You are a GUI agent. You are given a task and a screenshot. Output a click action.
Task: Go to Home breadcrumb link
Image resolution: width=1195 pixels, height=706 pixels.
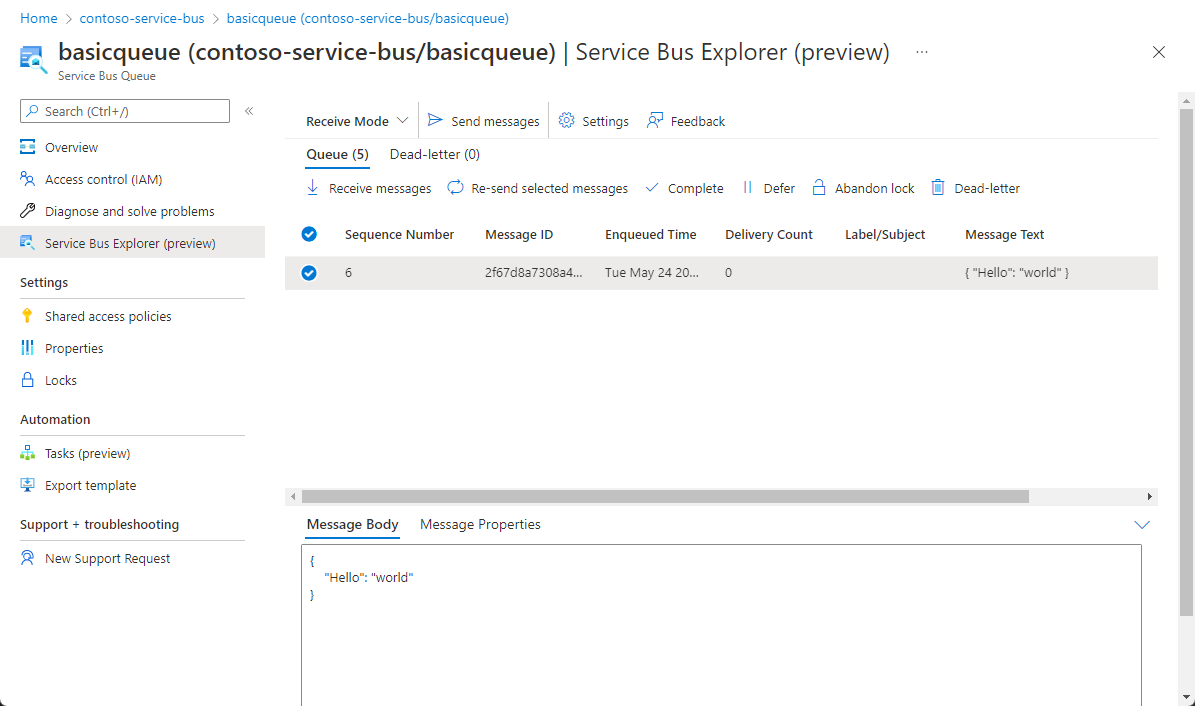[38, 18]
